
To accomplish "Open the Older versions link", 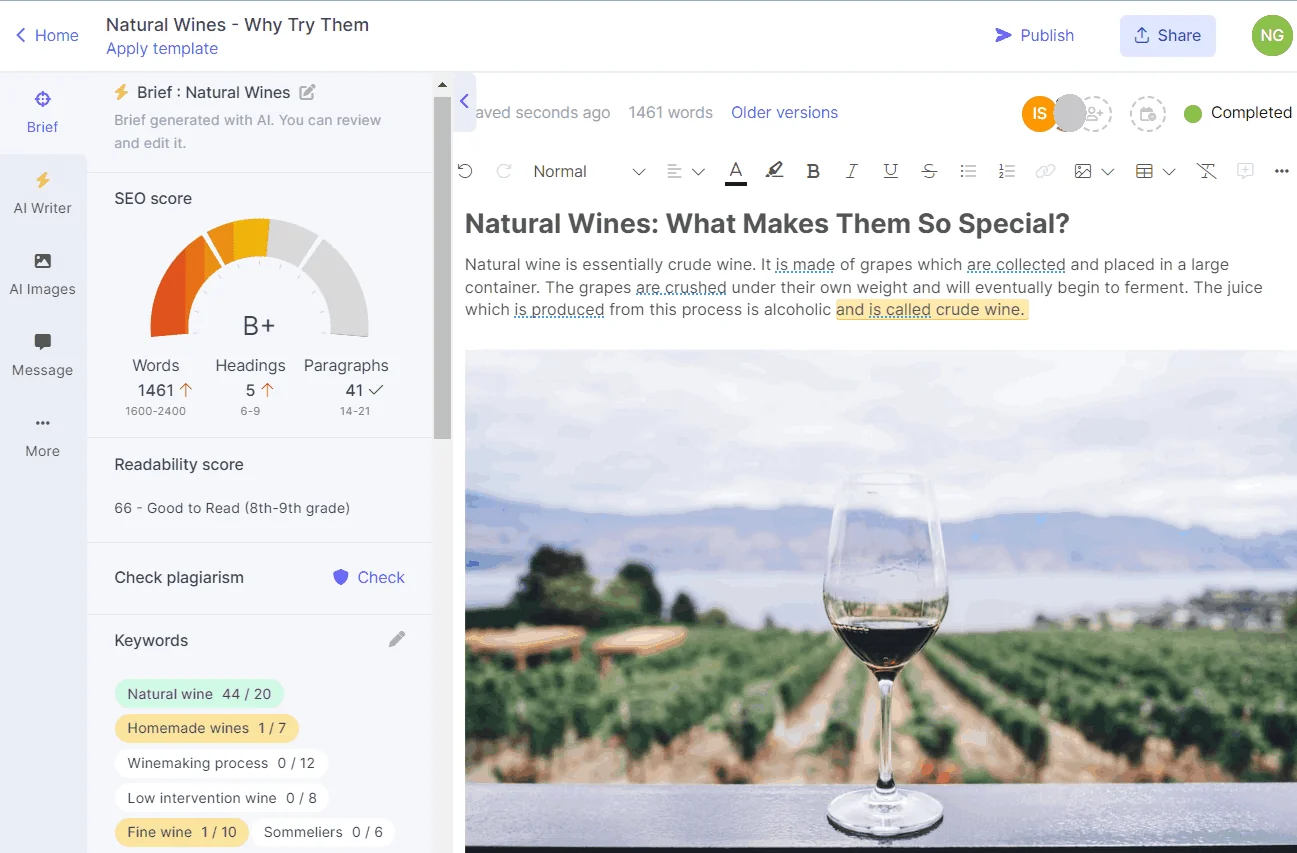I will [784, 112].
